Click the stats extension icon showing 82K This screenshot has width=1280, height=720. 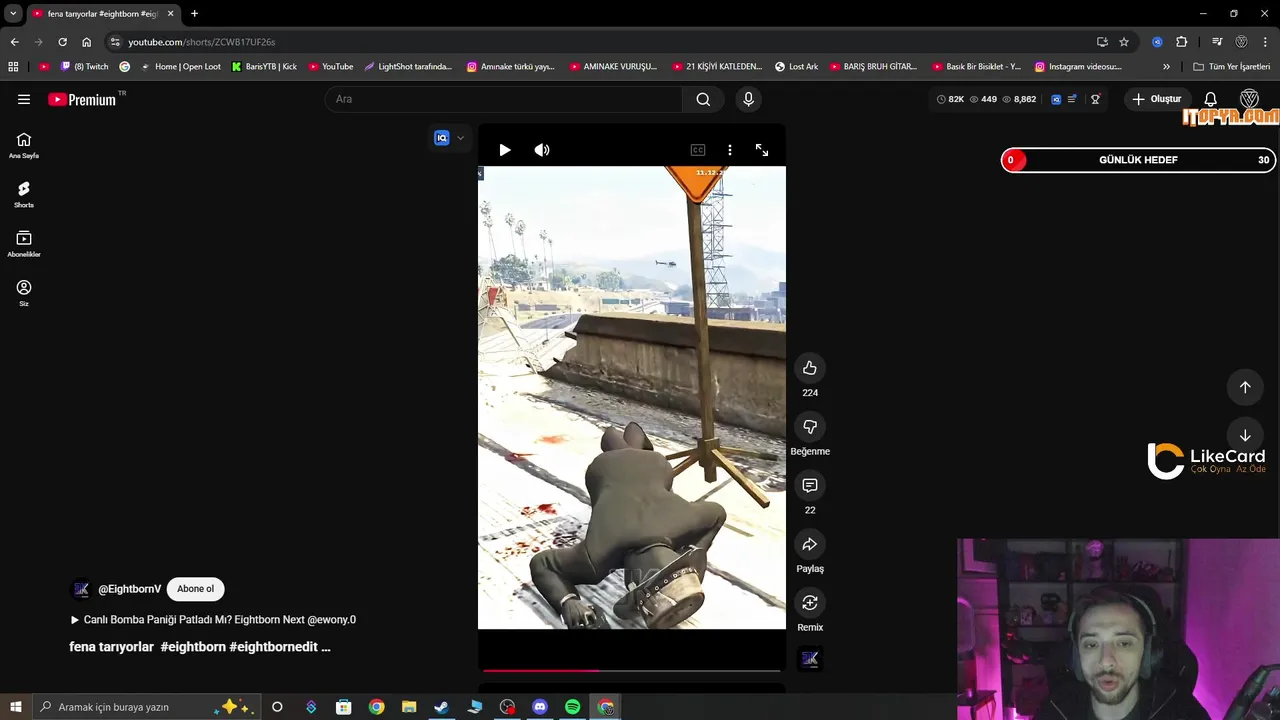(x=950, y=99)
